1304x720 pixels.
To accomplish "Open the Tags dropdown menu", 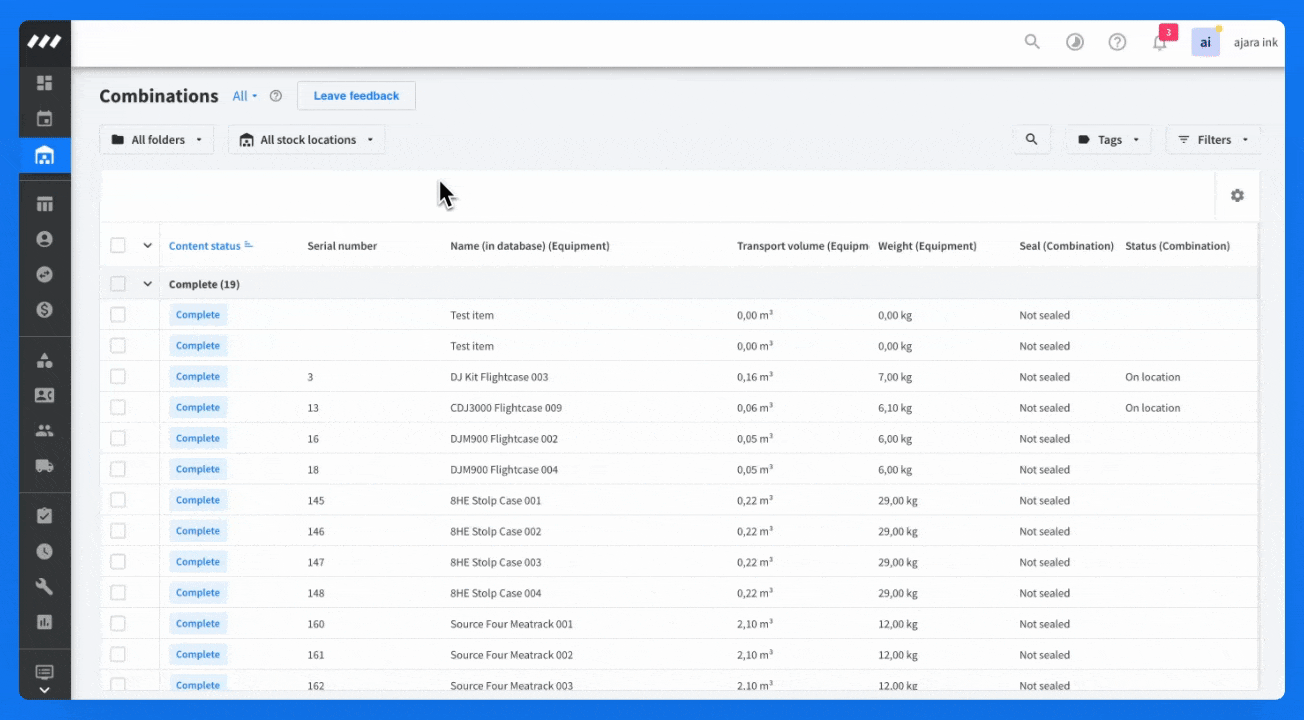I will click(x=1108, y=140).
